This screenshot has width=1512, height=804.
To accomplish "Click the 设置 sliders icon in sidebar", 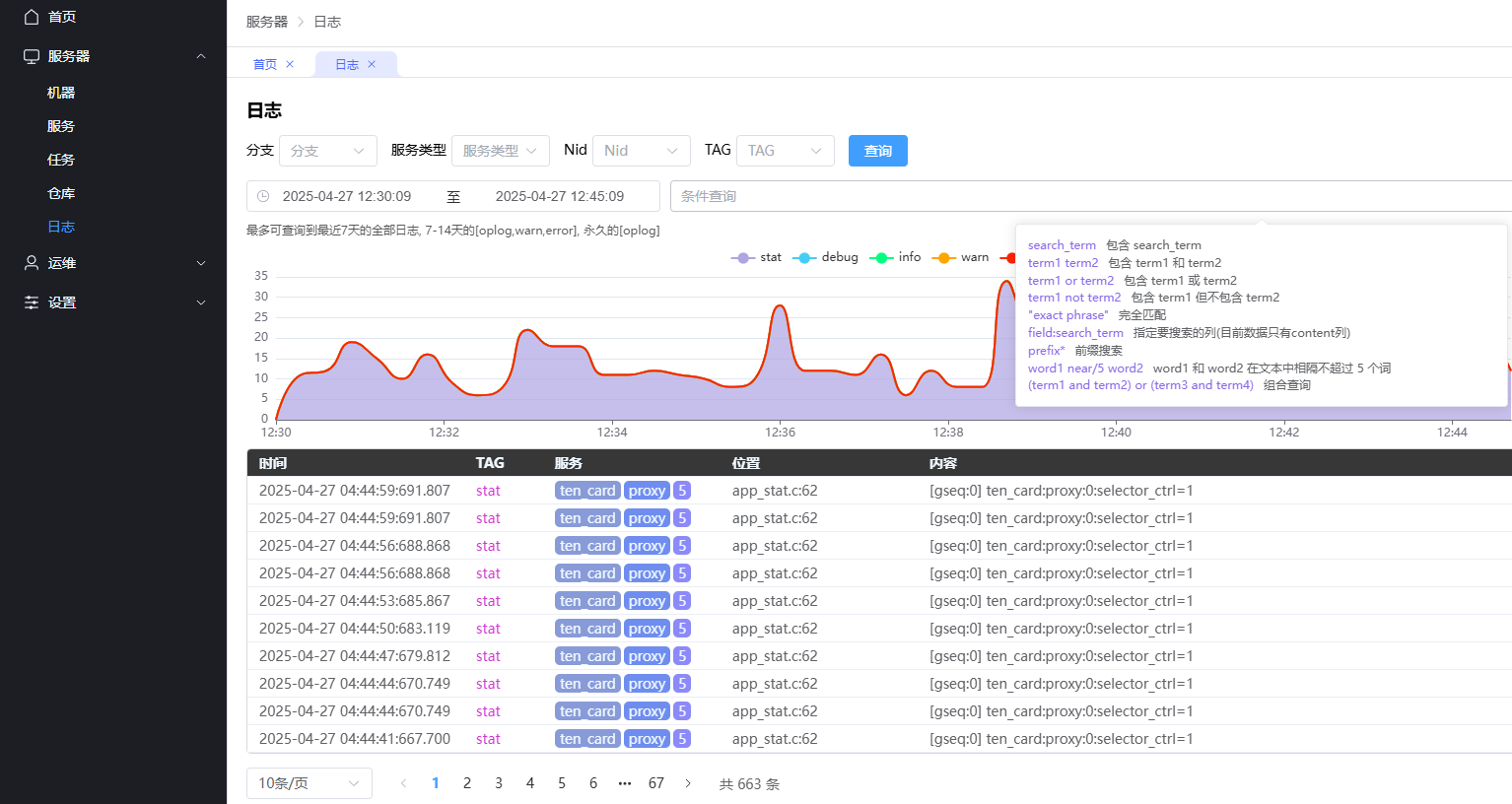I will click(x=32, y=302).
